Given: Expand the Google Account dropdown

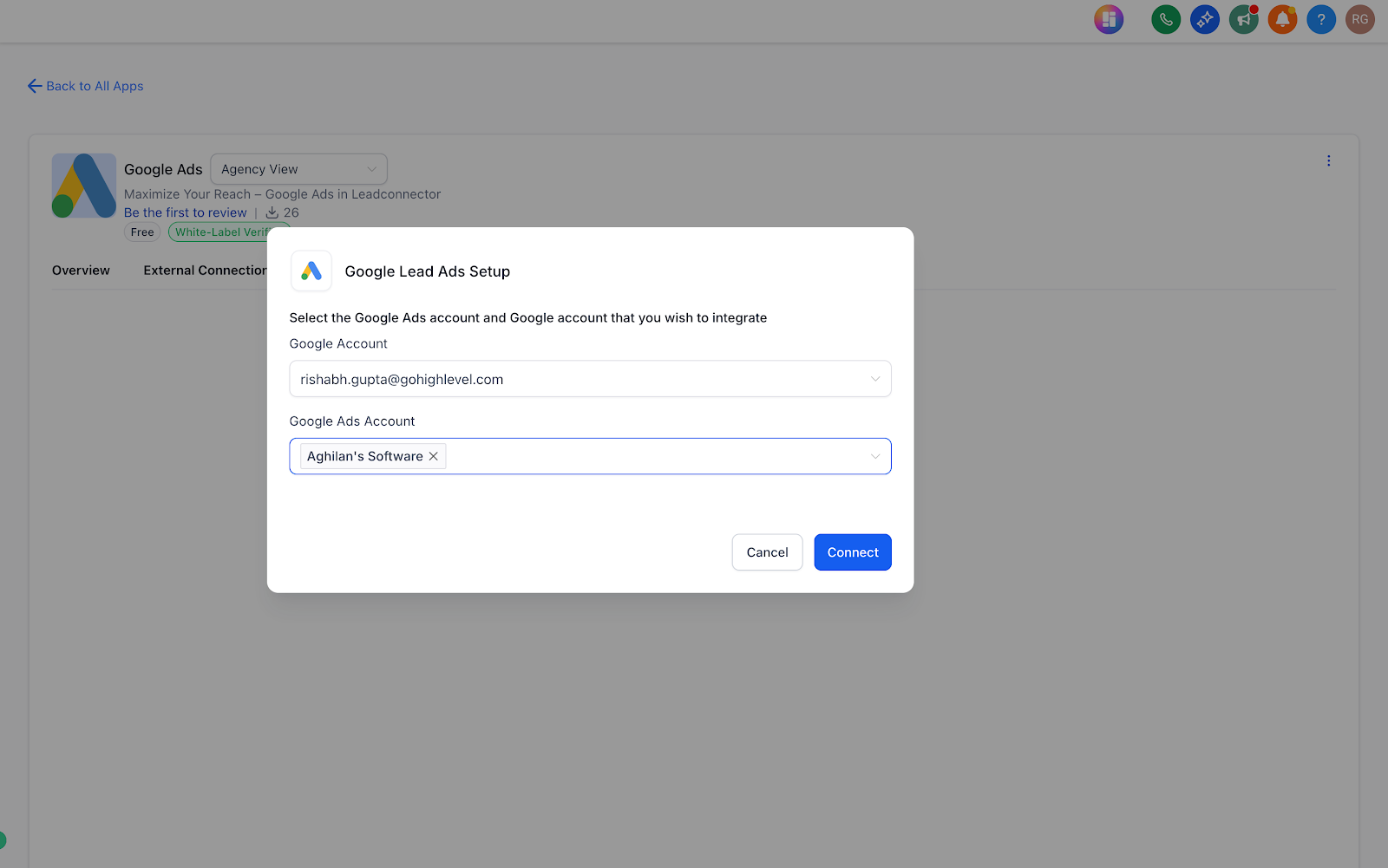Looking at the screenshot, I should point(590,379).
